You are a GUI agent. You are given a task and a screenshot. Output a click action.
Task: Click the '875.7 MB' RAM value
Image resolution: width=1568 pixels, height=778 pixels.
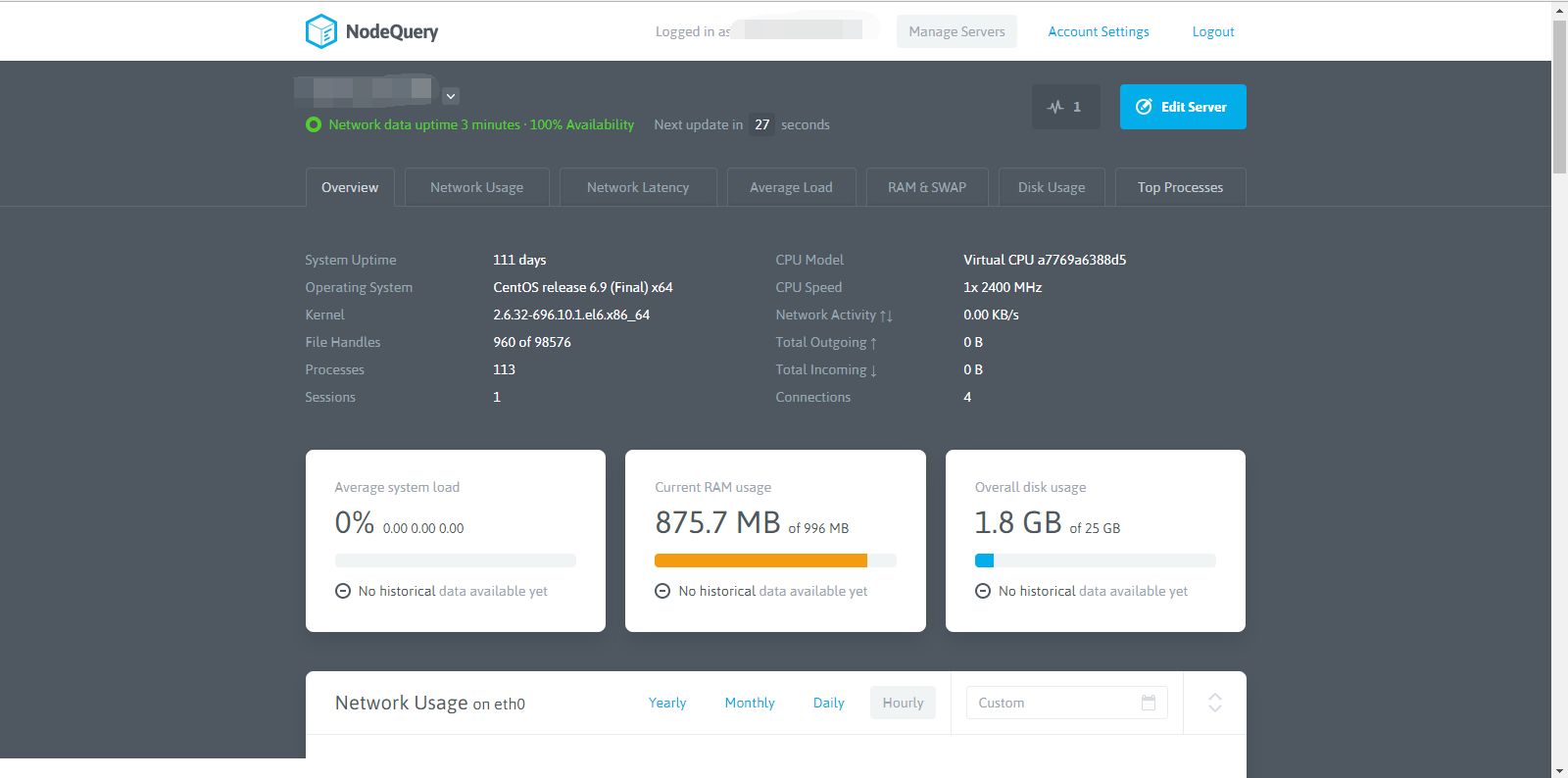(x=717, y=522)
